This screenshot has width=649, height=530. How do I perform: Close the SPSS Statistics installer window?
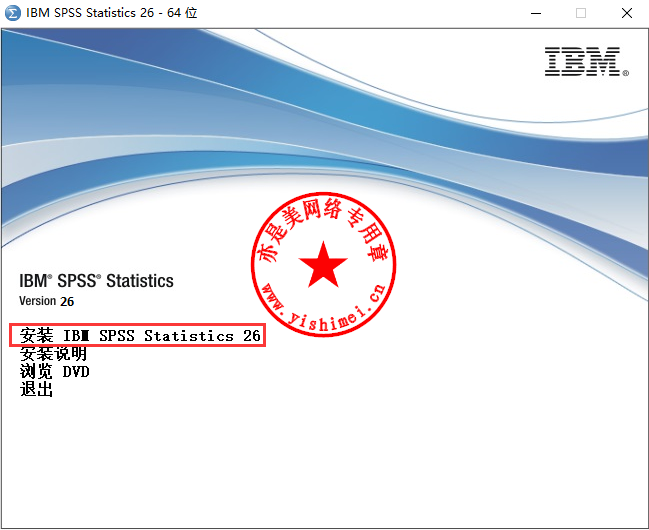click(627, 13)
